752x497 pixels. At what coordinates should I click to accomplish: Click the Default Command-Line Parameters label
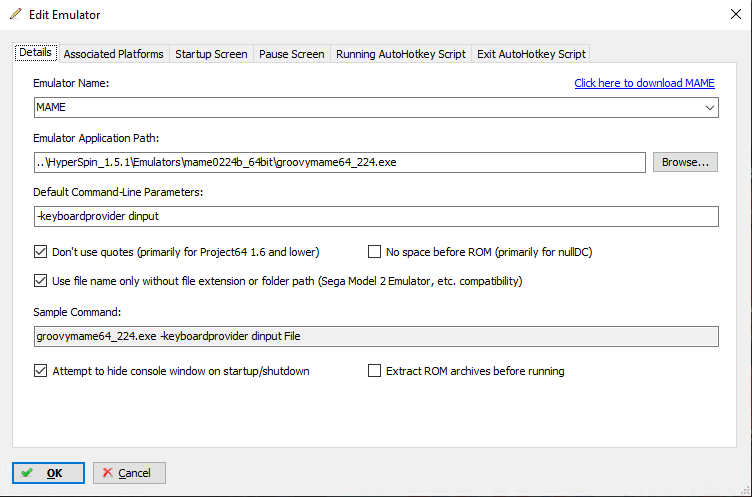(x=118, y=192)
